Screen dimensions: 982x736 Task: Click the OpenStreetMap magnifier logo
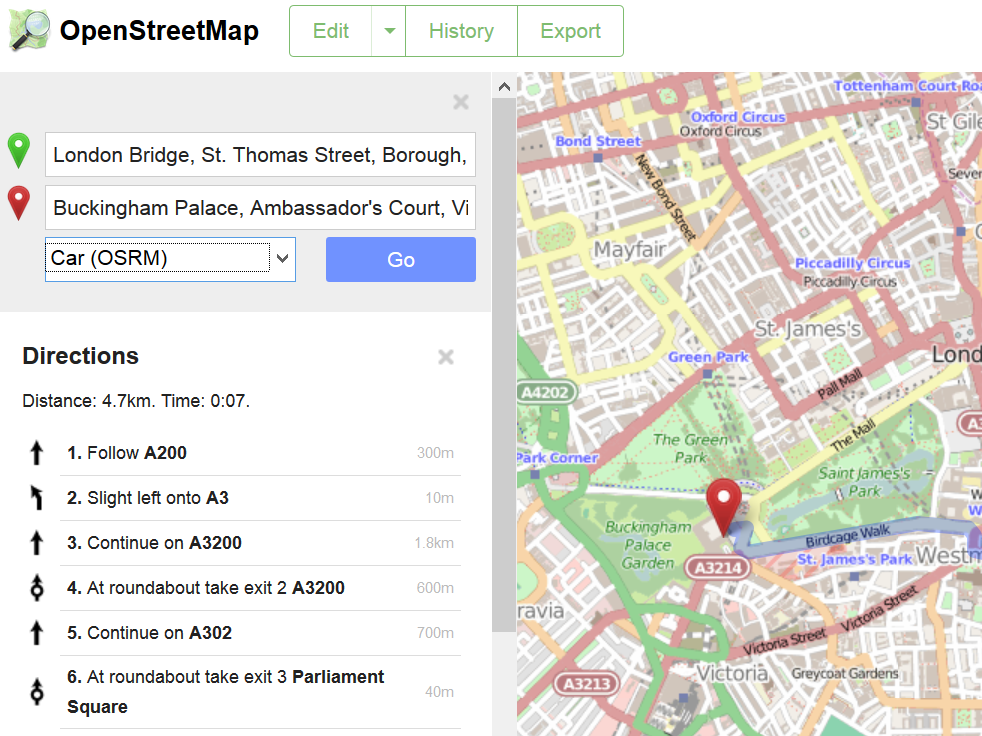pyautogui.click(x=29, y=30)
